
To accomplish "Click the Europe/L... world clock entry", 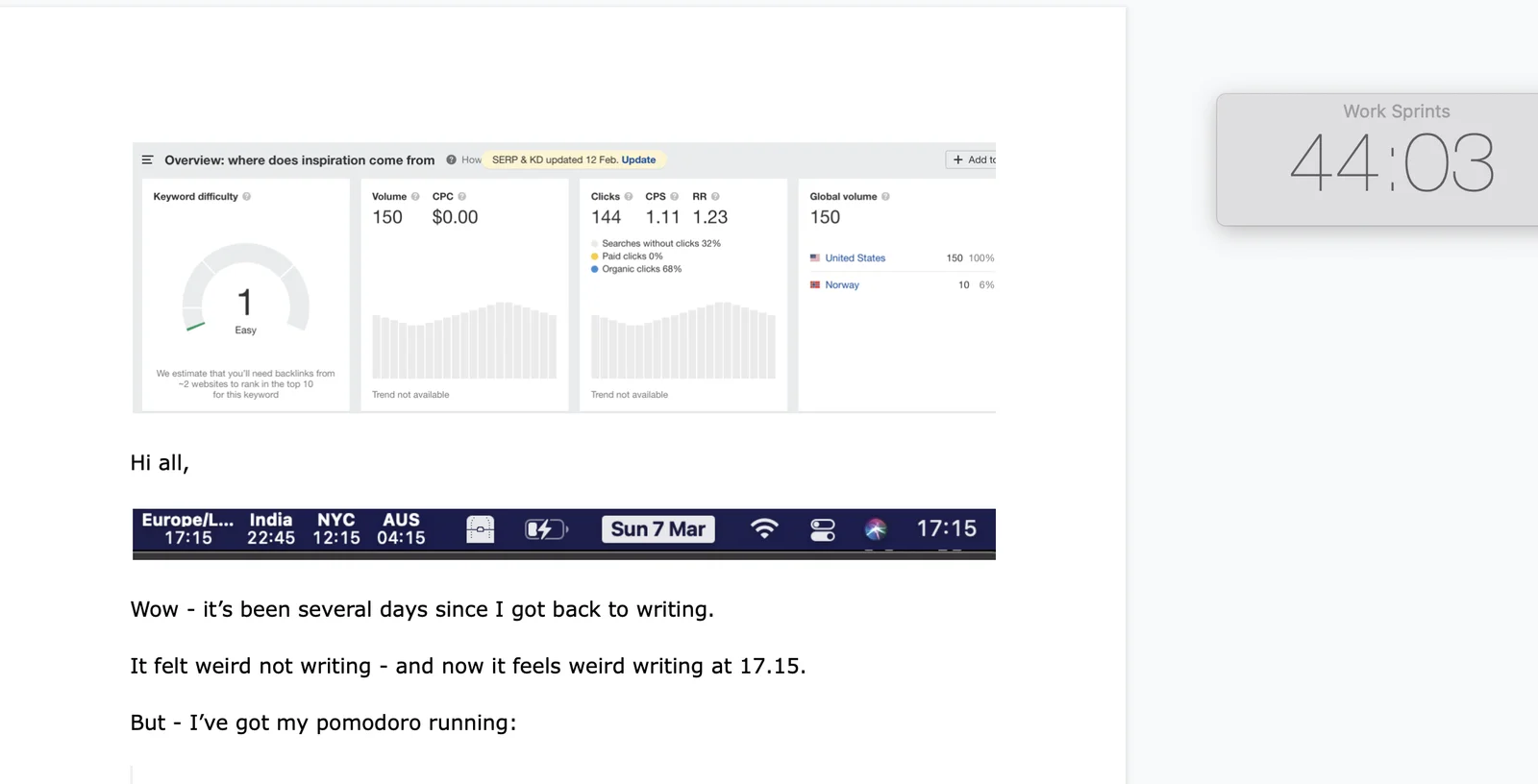I will 187,528.
